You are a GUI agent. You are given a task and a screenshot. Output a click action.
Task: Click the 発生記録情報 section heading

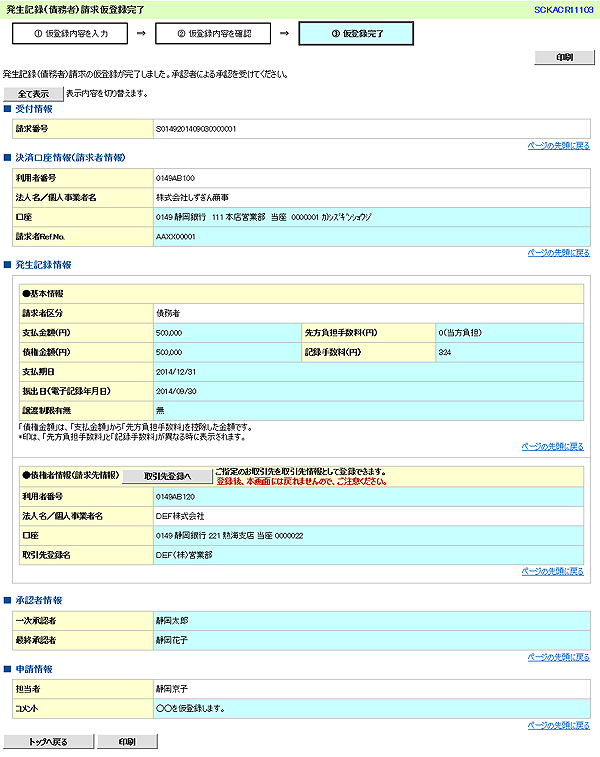coord(43,265)
